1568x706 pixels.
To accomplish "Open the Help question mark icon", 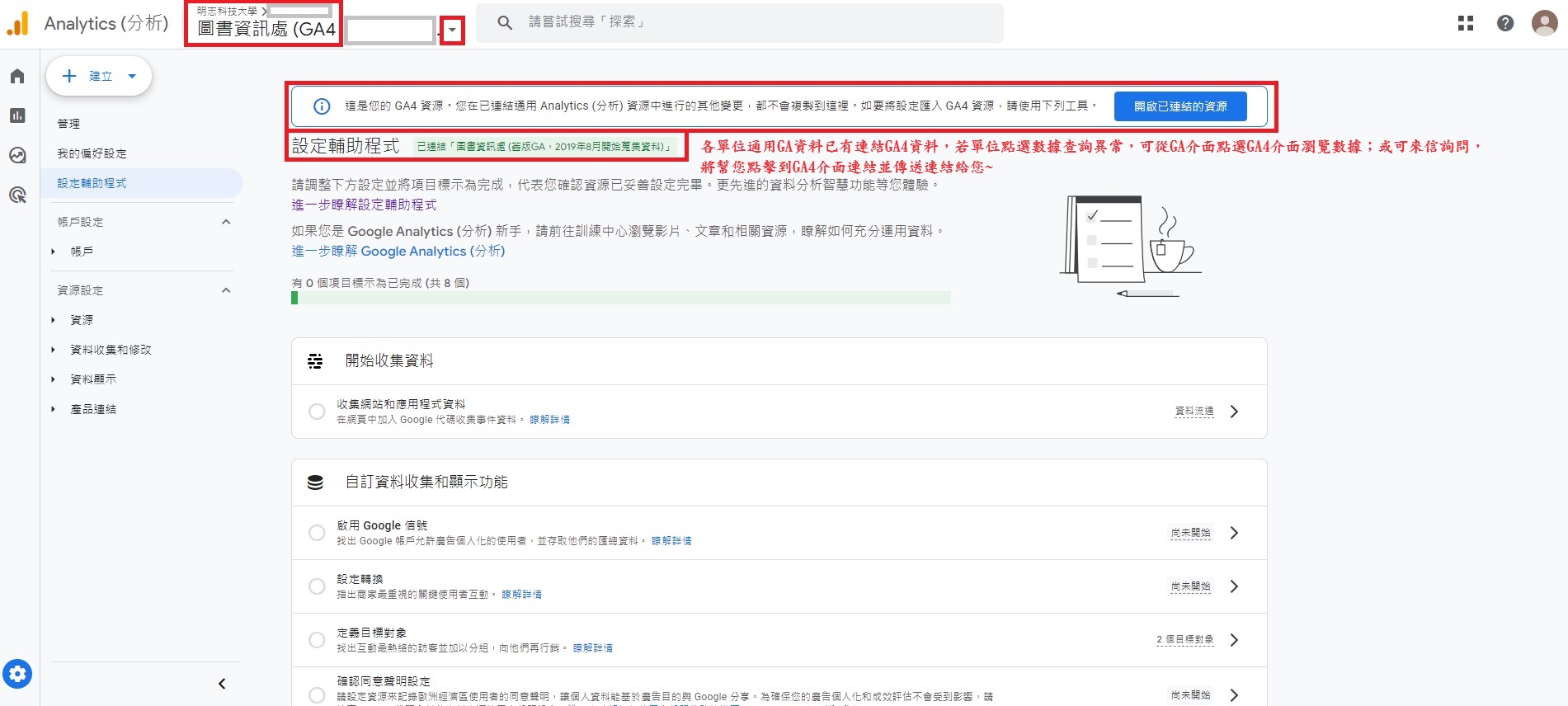I will coord(1505,23).
